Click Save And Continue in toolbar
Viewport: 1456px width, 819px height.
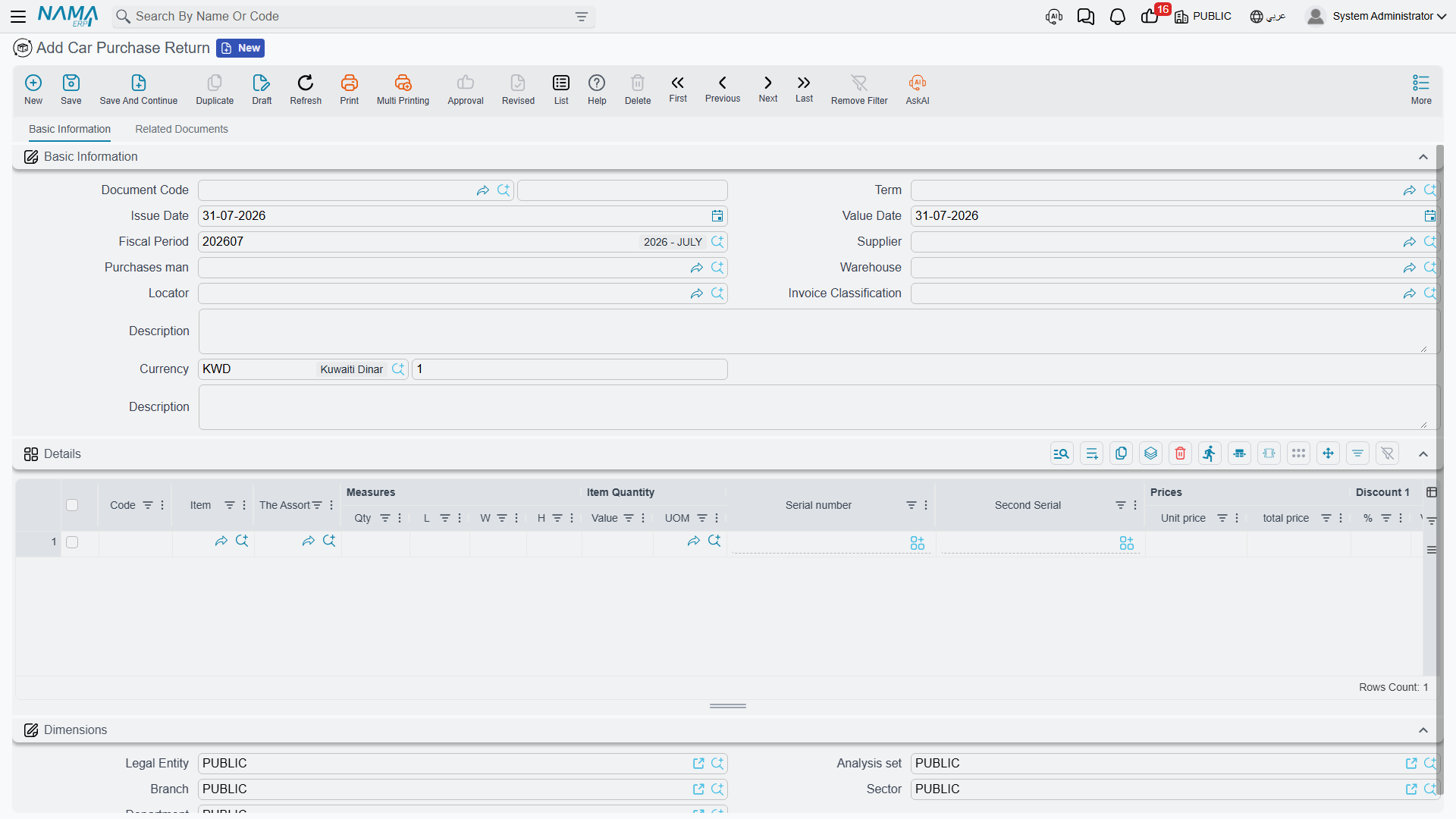pos(139,89)
